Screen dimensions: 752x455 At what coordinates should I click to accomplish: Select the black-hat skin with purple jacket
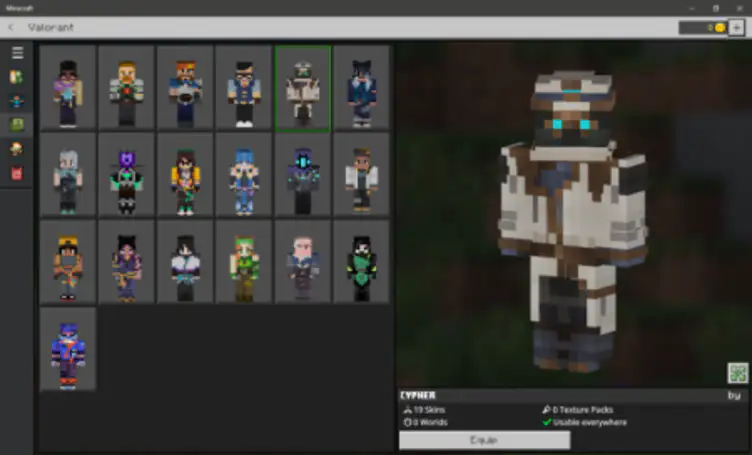[68, 88]
